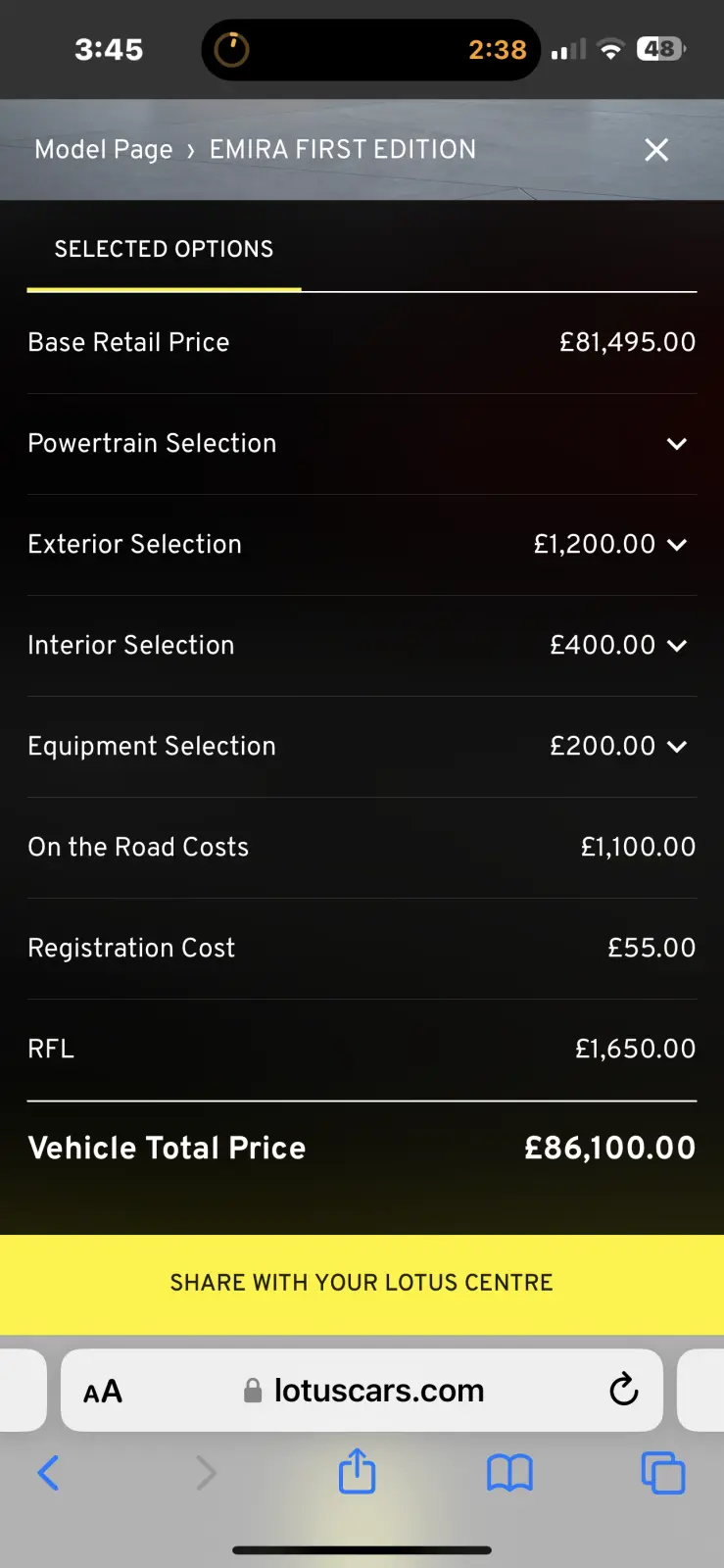
Task: Open Safari bookmarks book icon
Action: [x=509, y=1472]
